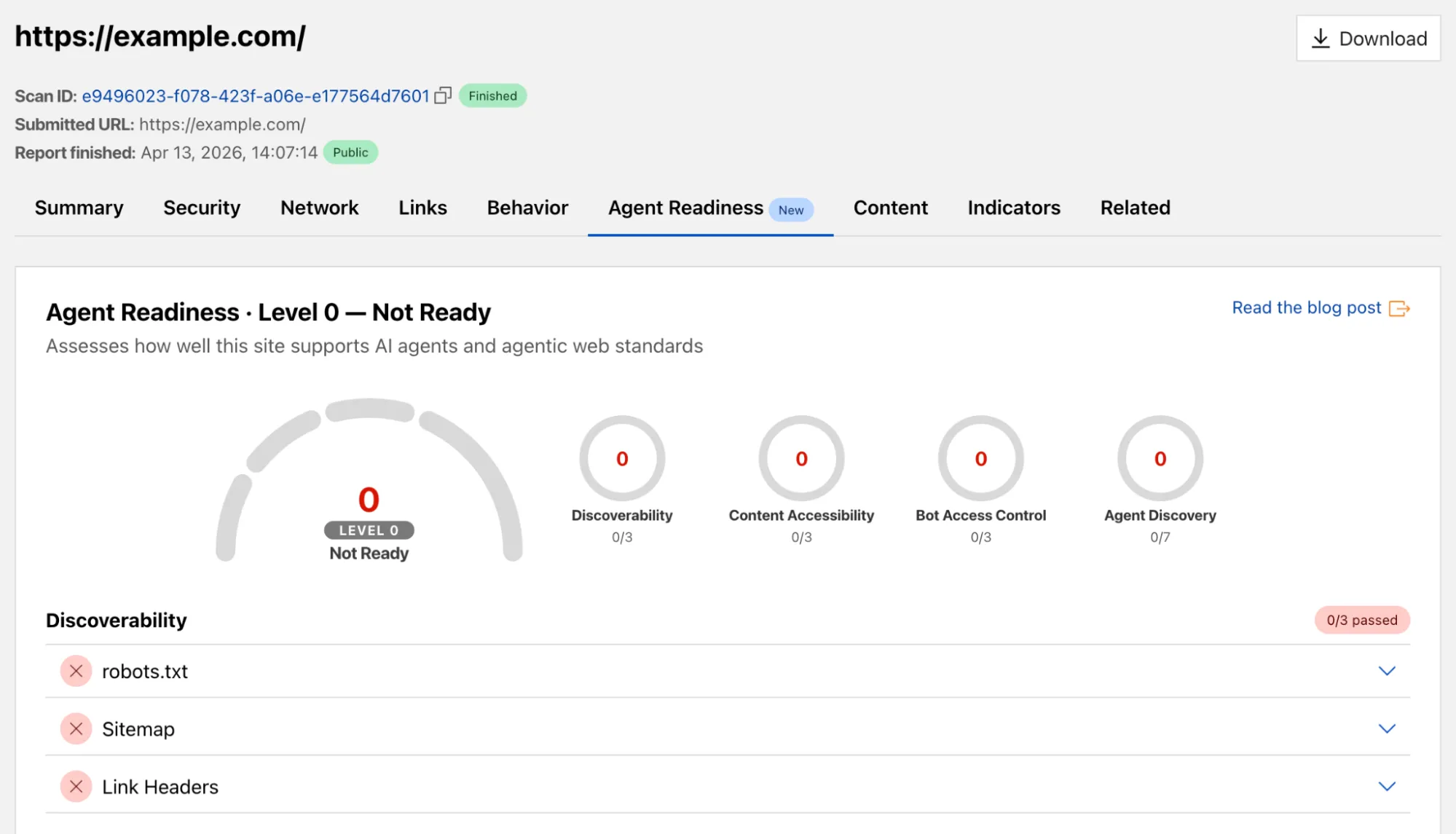
Task: Click the failed status icon next to robots.txt
Action: point(76,671)
